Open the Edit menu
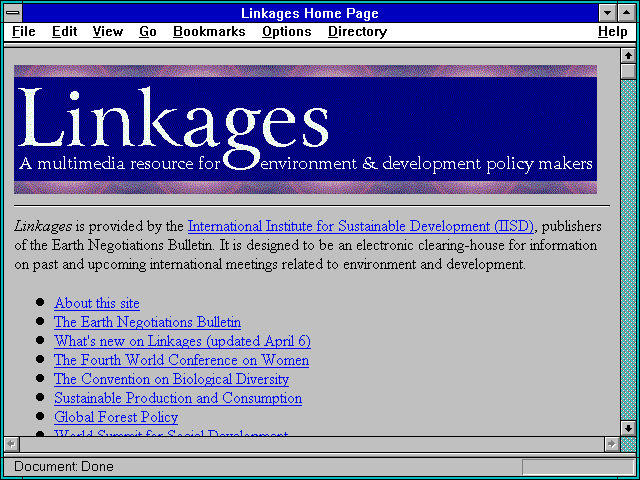Screen dimensions: 640x480 pyautogui.click(x=64, y=31)
